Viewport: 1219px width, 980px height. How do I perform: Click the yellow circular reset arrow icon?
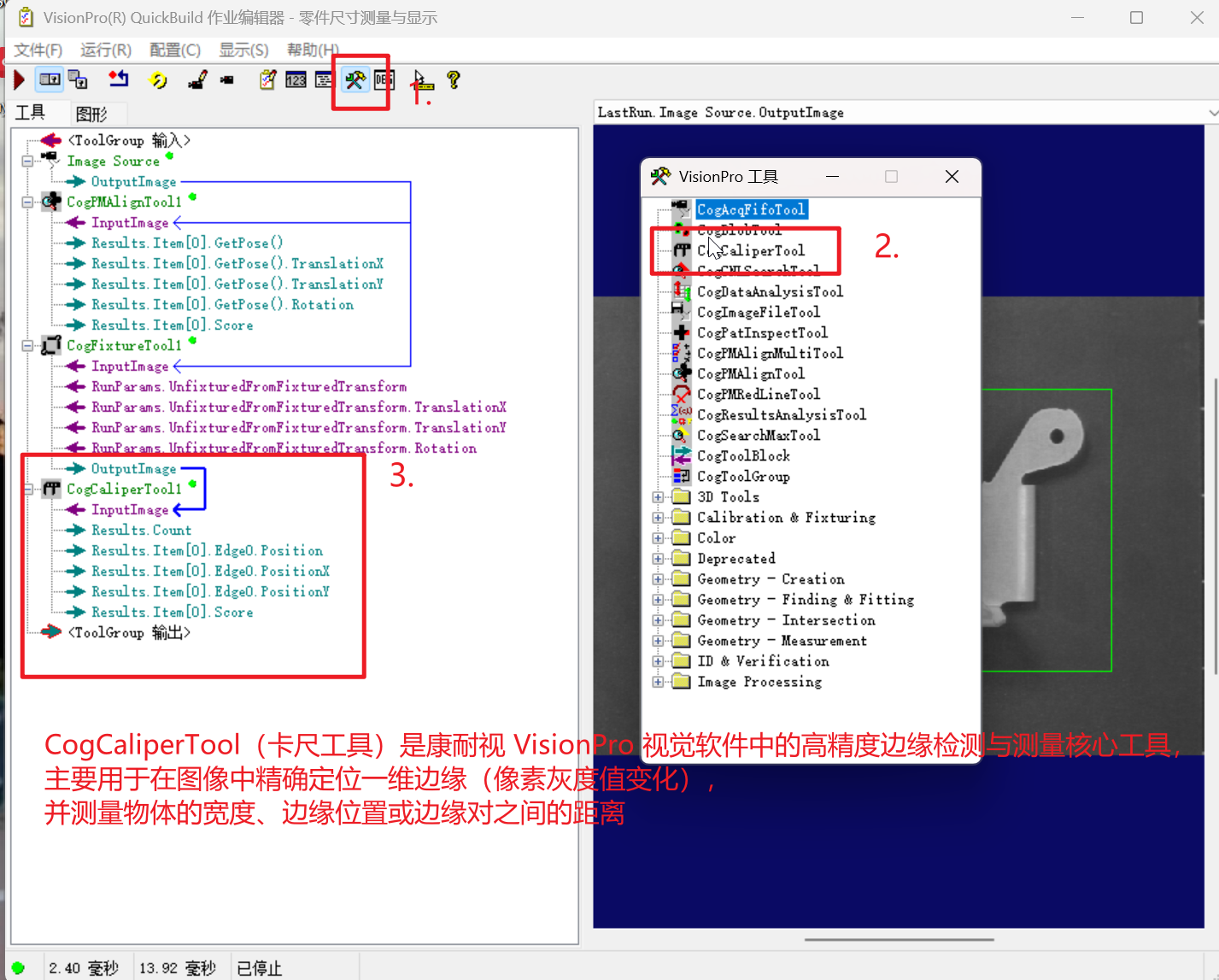pos(158,80)
